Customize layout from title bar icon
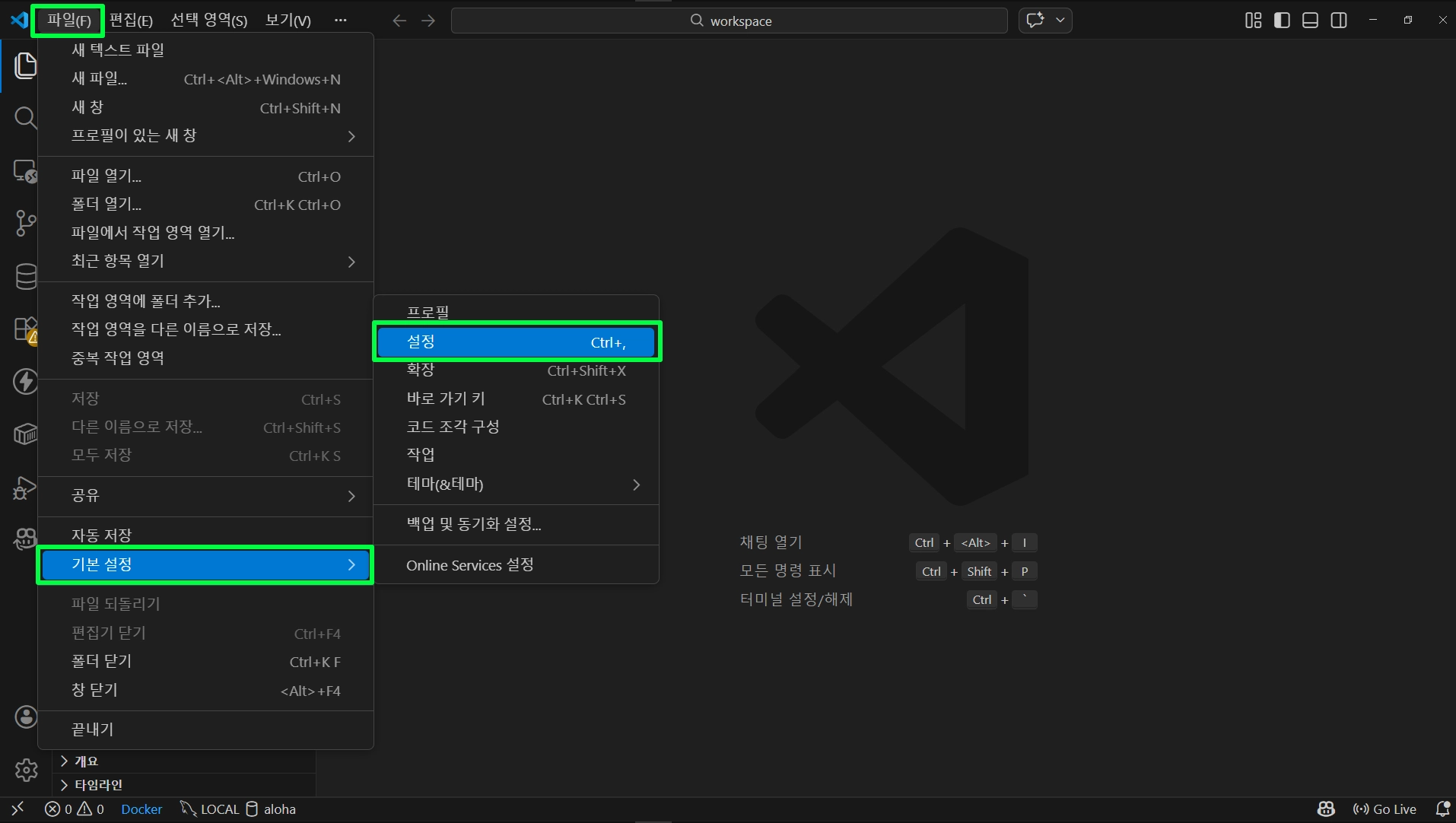 (x=1253, y=21)
